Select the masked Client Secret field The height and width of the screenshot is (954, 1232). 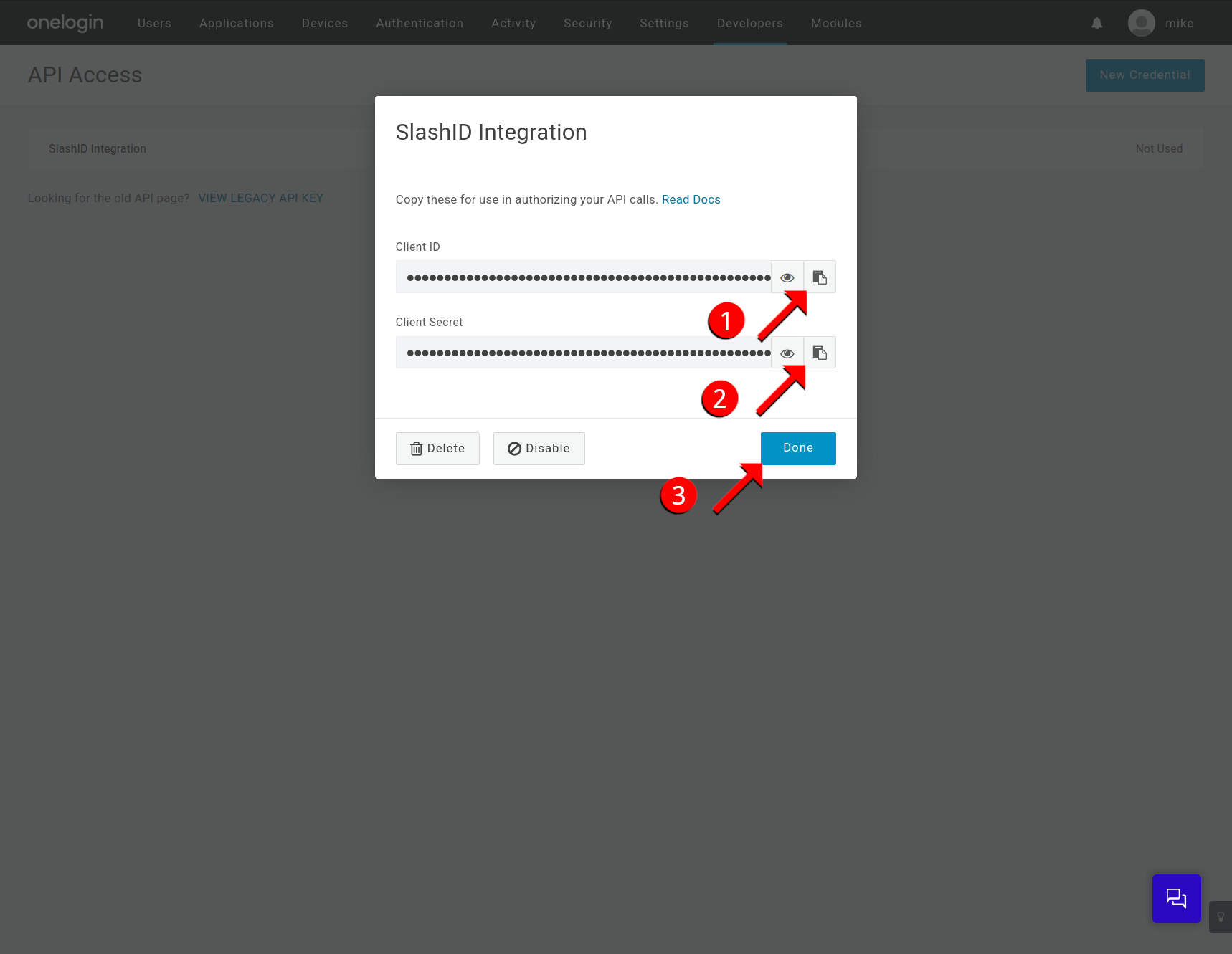[x=584, y=352]
